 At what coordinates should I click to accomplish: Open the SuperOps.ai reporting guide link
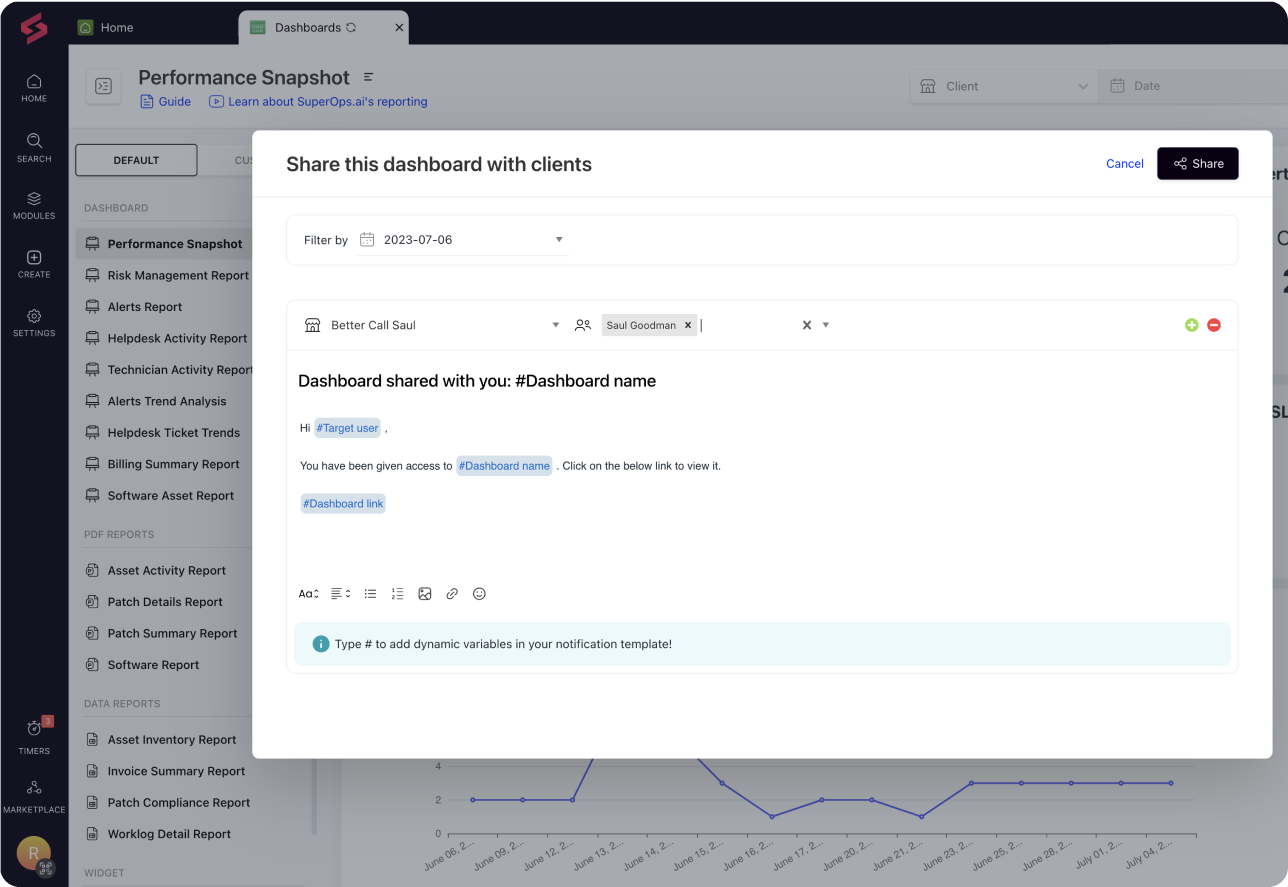pos(325,101)
